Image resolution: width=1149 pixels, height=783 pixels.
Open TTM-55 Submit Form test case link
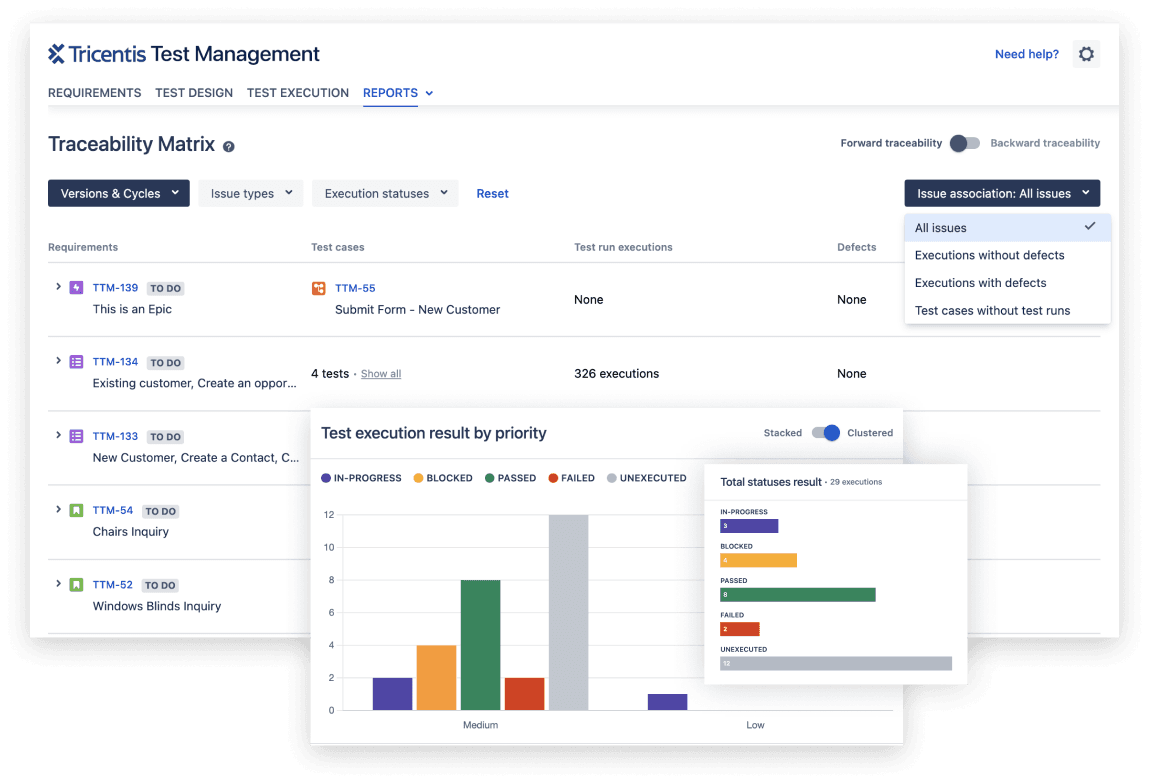pyautogui.click(x=356, y=287)
